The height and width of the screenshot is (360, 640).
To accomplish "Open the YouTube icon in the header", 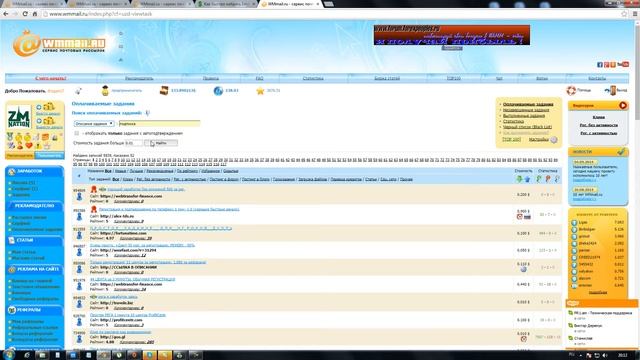I will 623,64.
